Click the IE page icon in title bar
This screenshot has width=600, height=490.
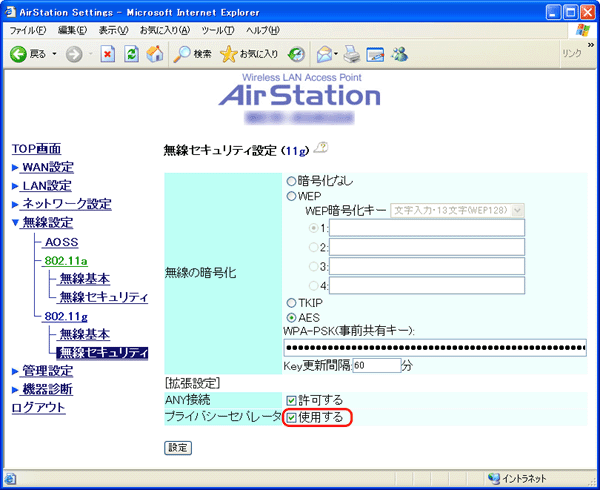(10, 12)
